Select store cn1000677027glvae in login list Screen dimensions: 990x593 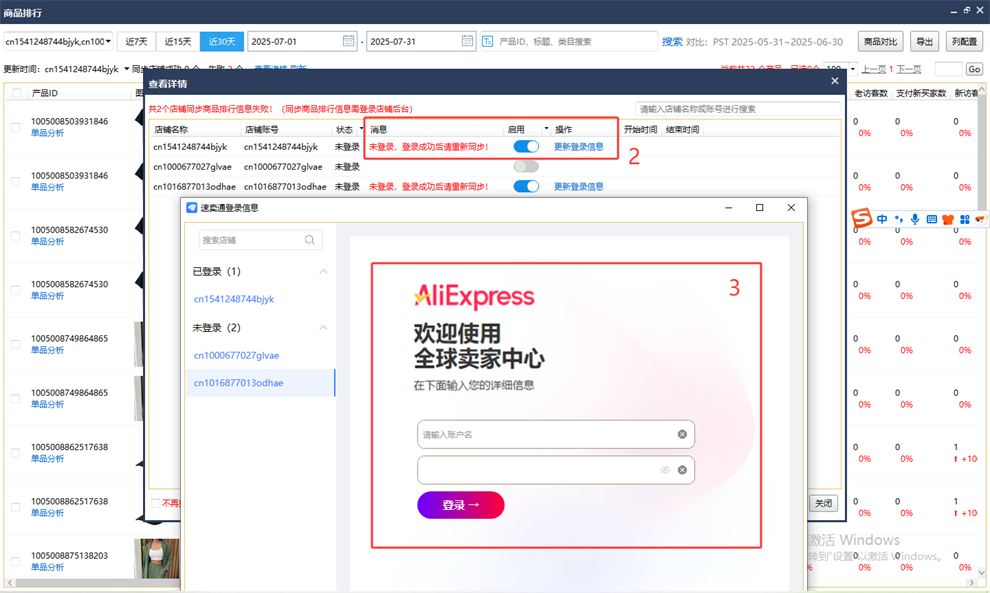236,355
